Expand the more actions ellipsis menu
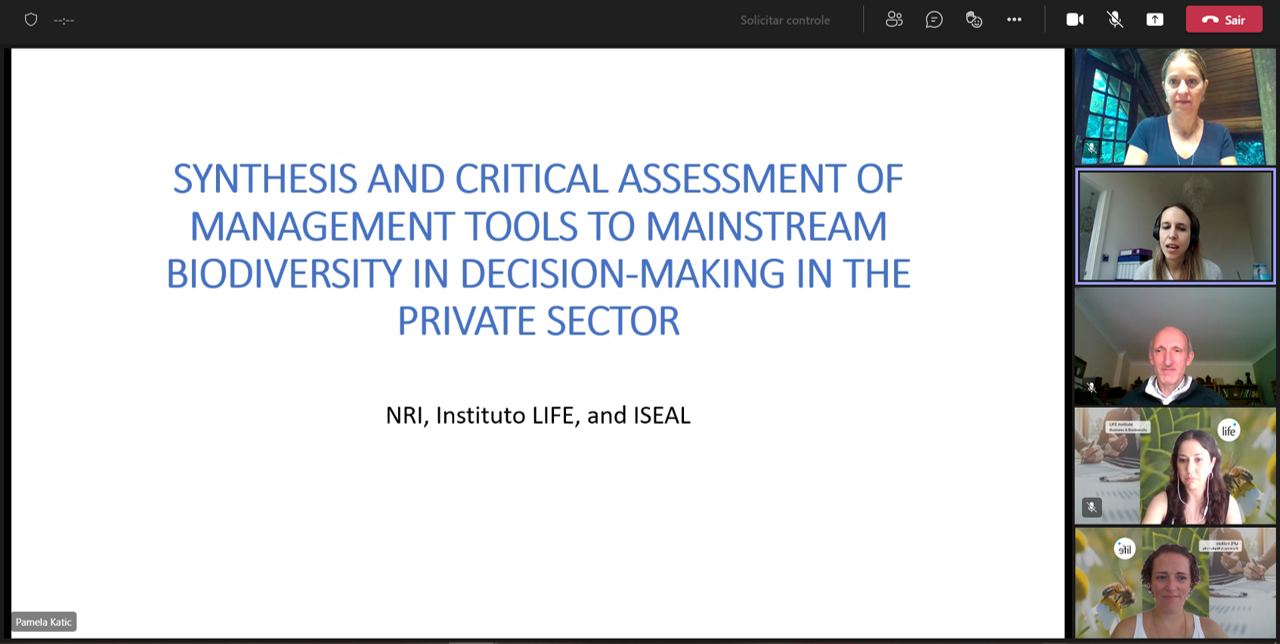Viewport: 1280px width, 644px height. [1014, 20]
